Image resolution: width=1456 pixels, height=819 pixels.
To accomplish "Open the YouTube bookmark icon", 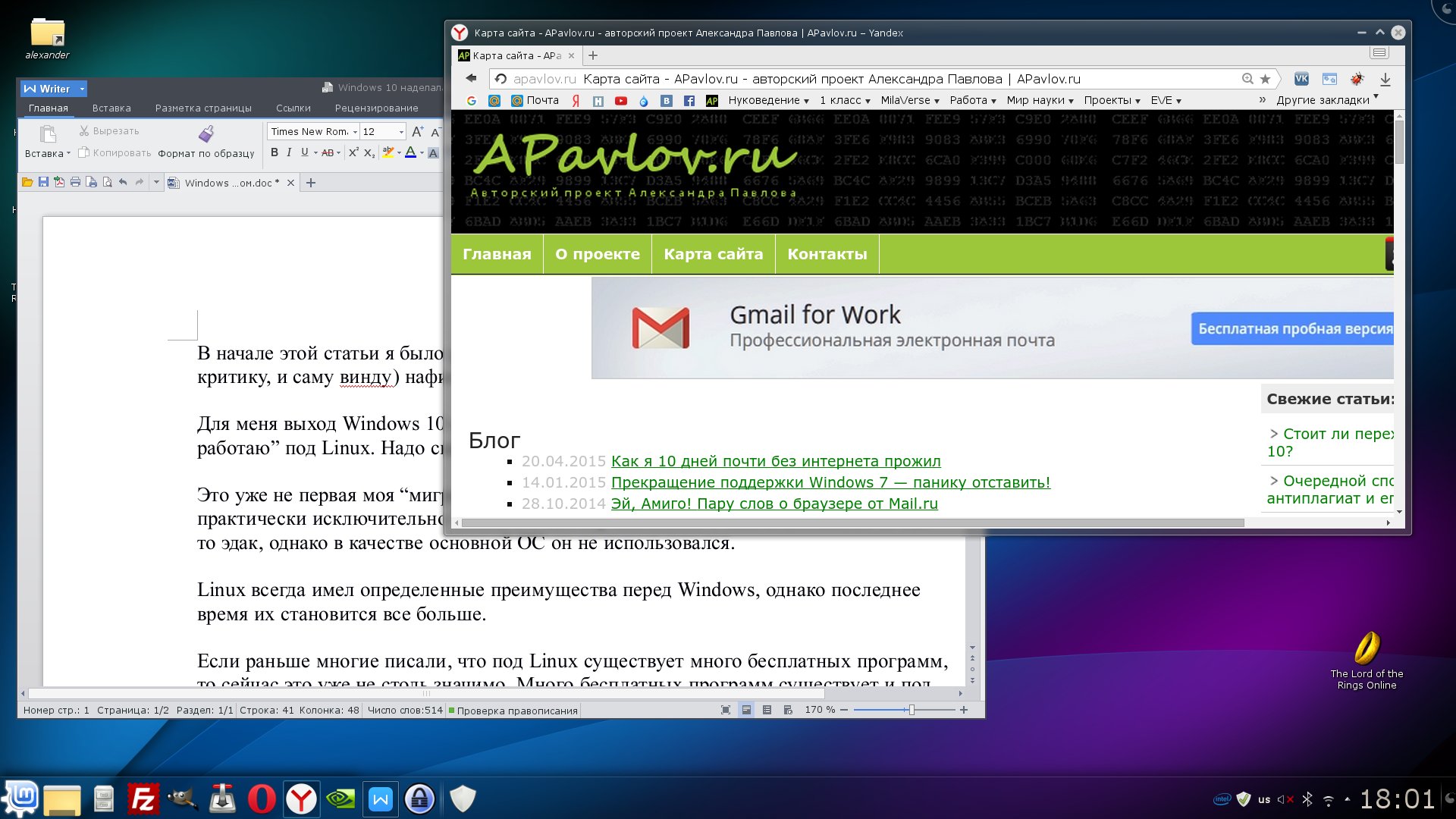I will point(621,100).
